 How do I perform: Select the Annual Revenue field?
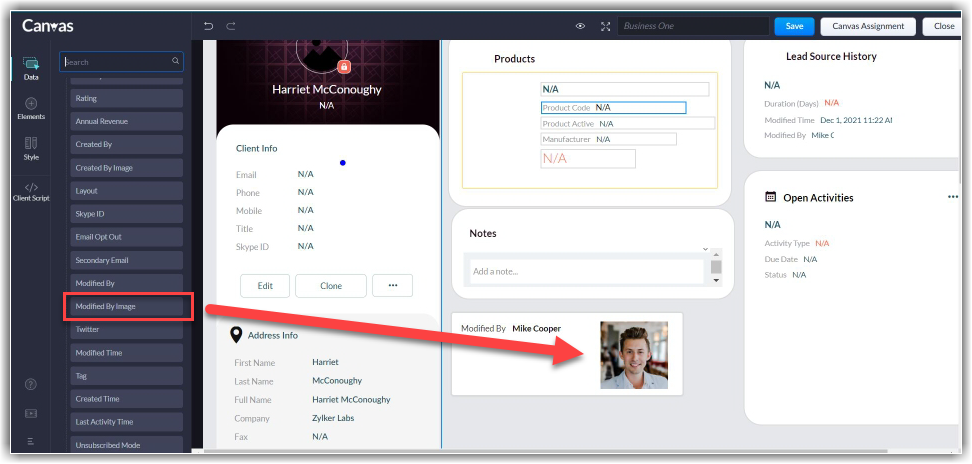127,121
